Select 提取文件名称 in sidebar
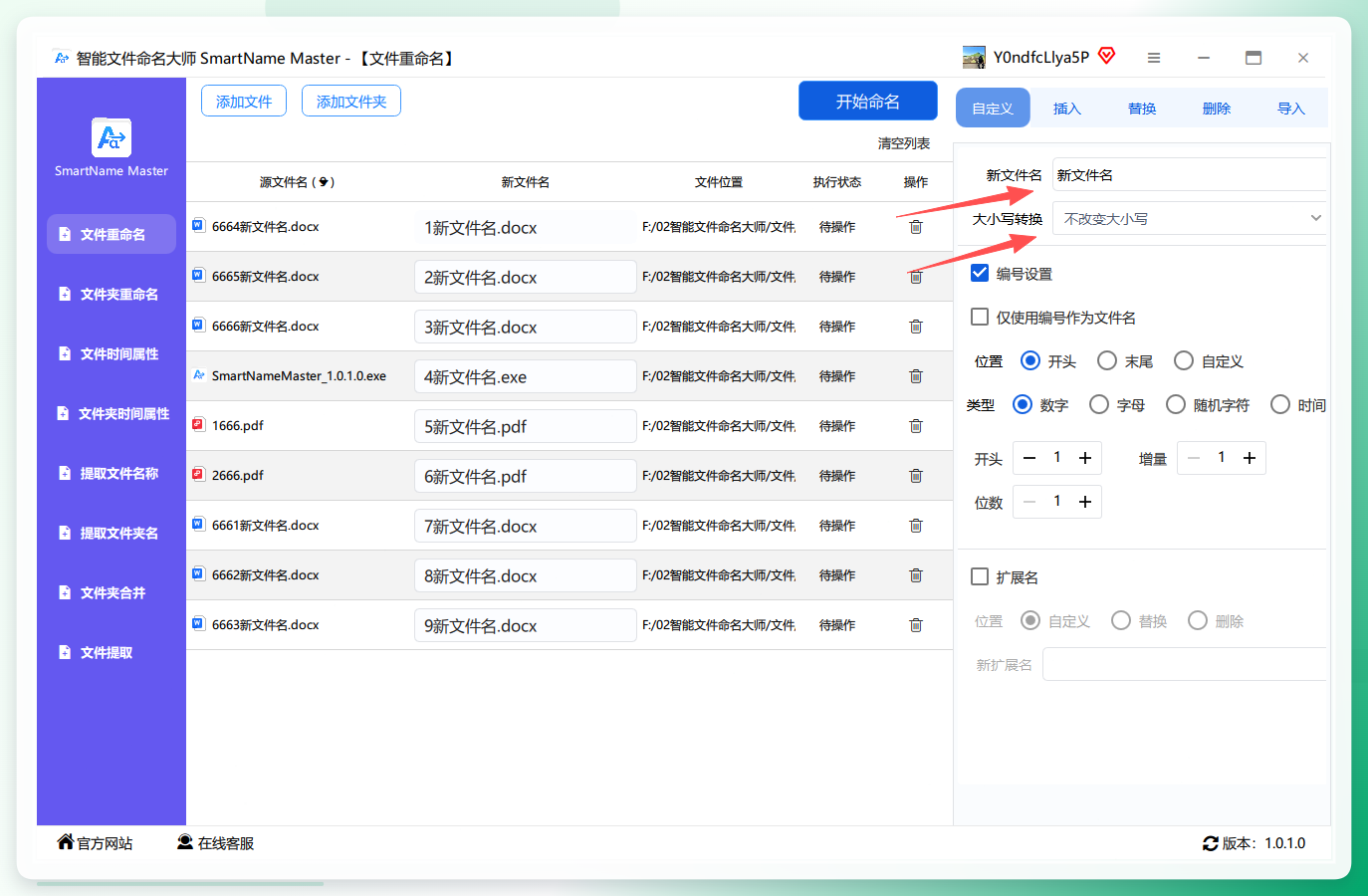The height and width of the screenshot is (896, 1368). [x=112, y=473]
